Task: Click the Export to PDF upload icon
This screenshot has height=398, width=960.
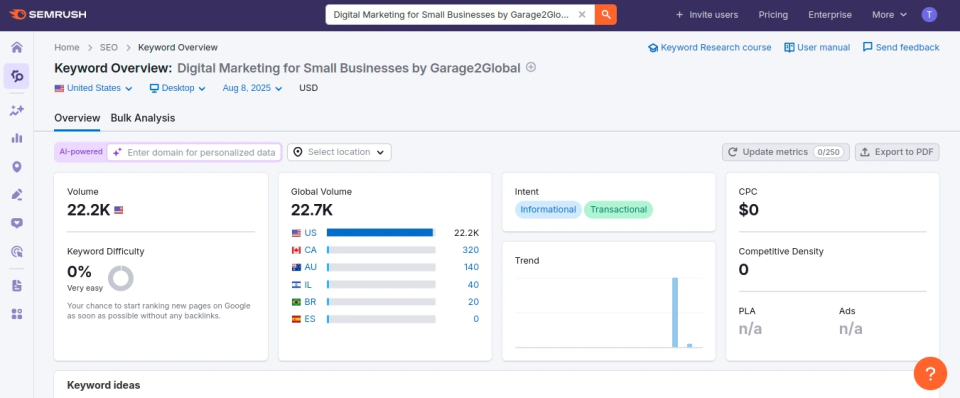Action: (865, 152)
